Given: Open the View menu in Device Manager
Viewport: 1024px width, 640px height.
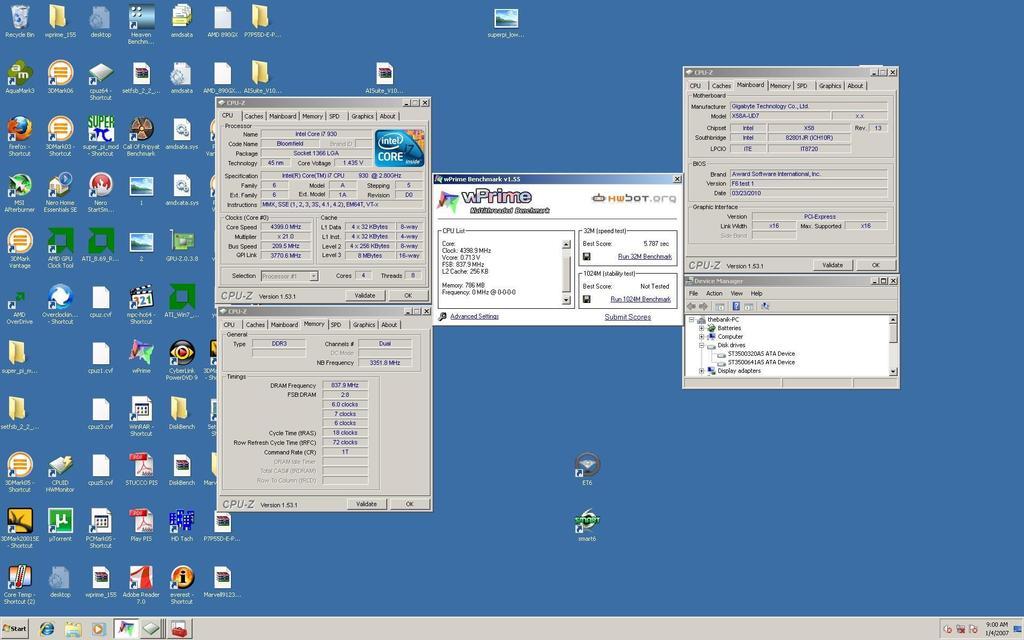Looking at the screenshot, I should pyautogui.click(x=737, y=293).
